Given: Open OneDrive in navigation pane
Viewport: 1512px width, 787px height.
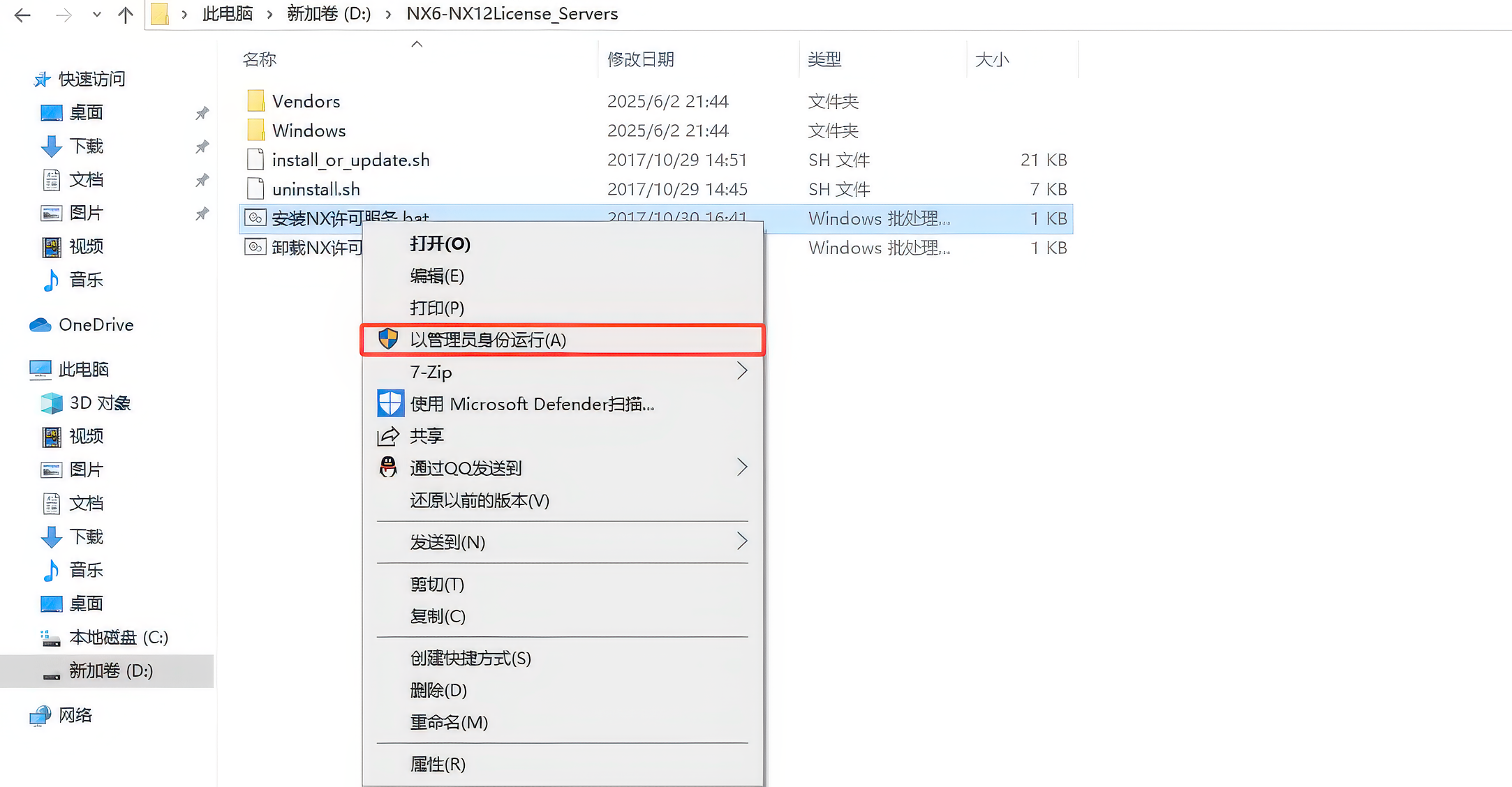Looking at the screenshot, I should point(96,324).
